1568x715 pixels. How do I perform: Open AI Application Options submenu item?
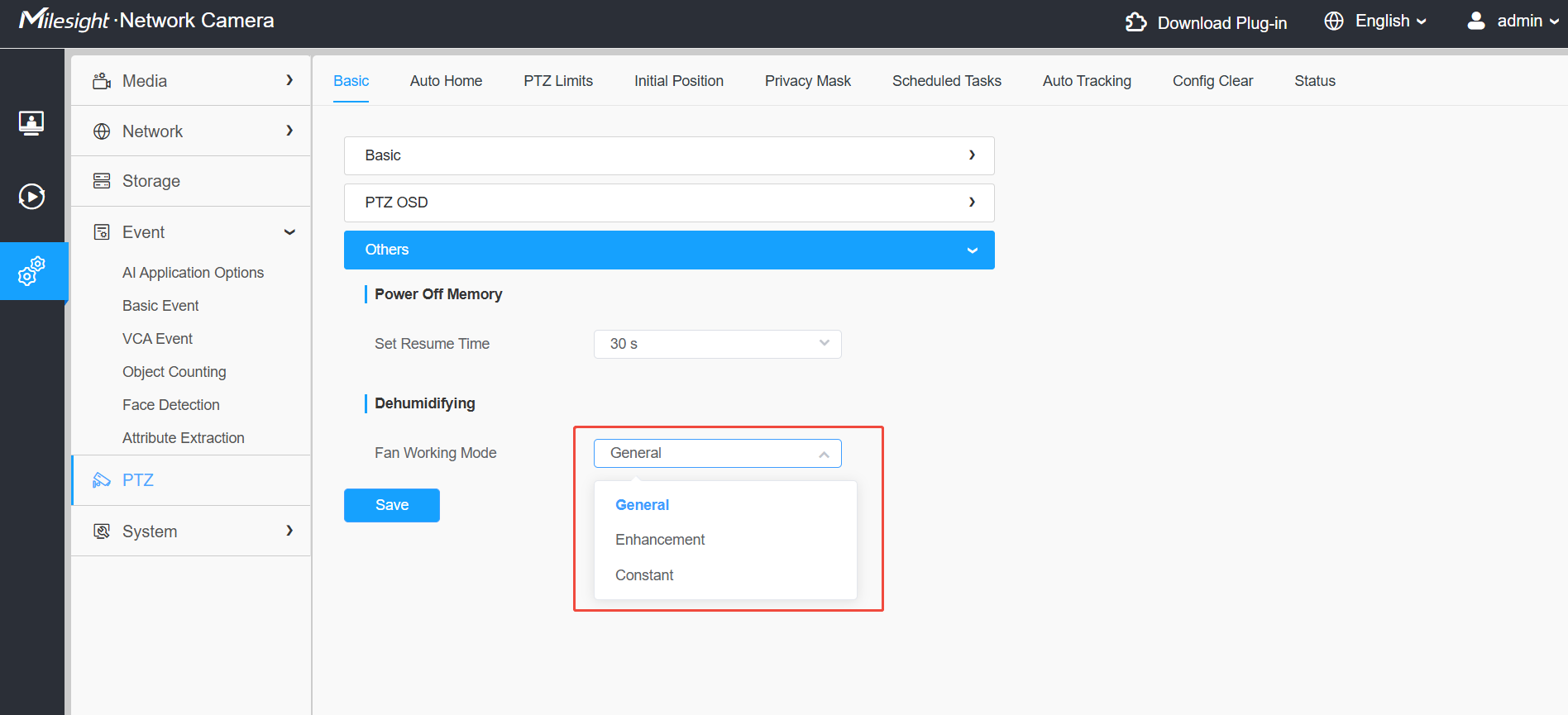tap(193, 273)
